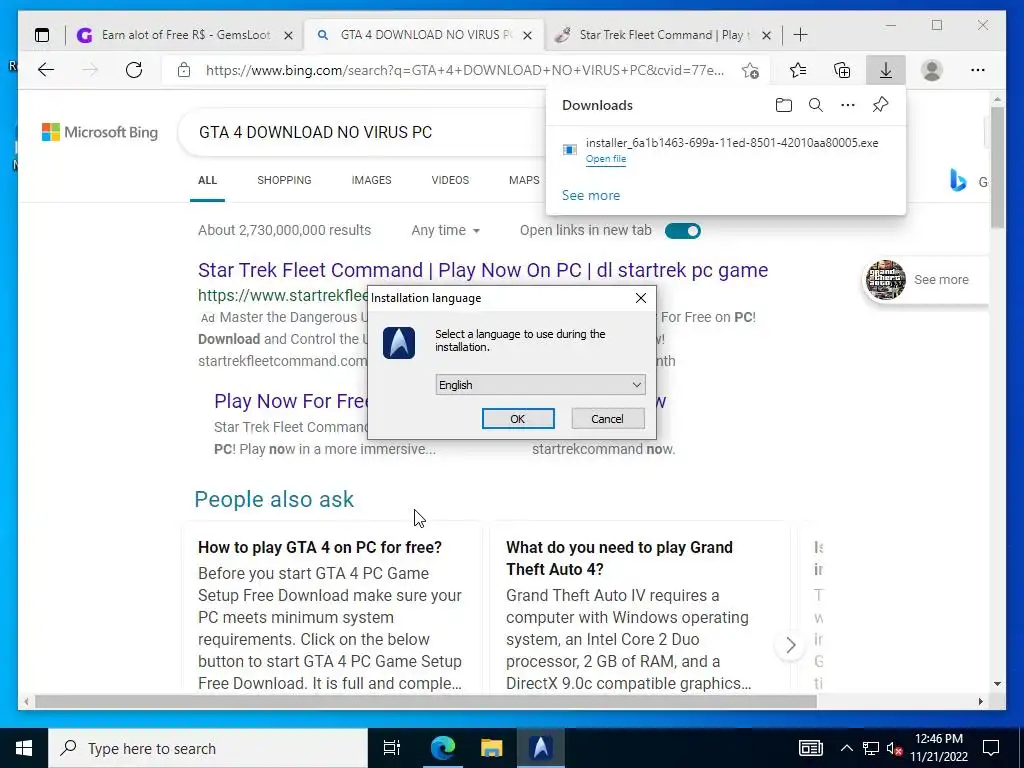
Task: Select the installer exe filename in Downloads
Action: tap(731, 143)
